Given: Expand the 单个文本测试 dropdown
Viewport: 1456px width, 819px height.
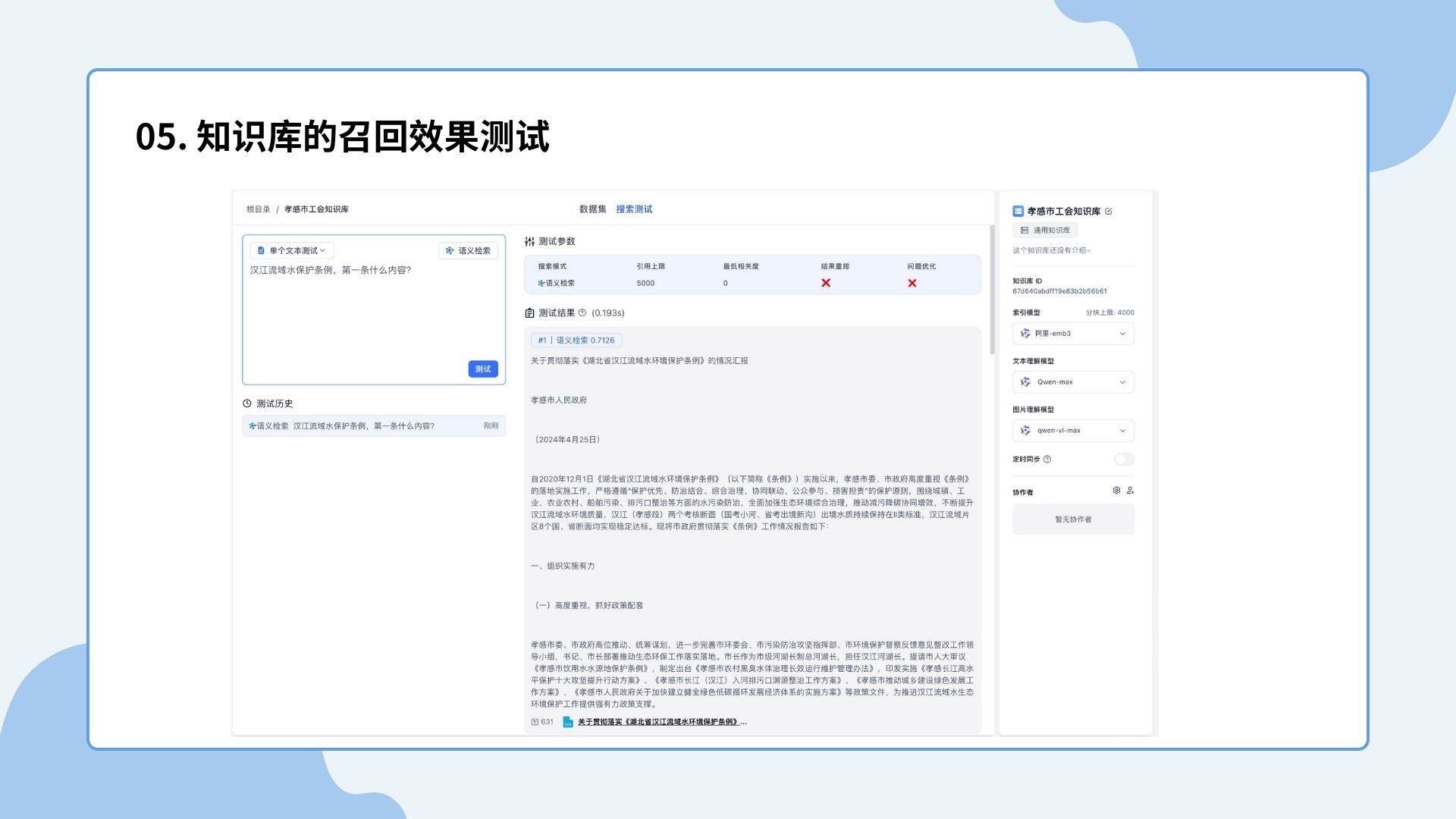Looking at the screenshot, I should pyautogui.click(x=292, y=251).
